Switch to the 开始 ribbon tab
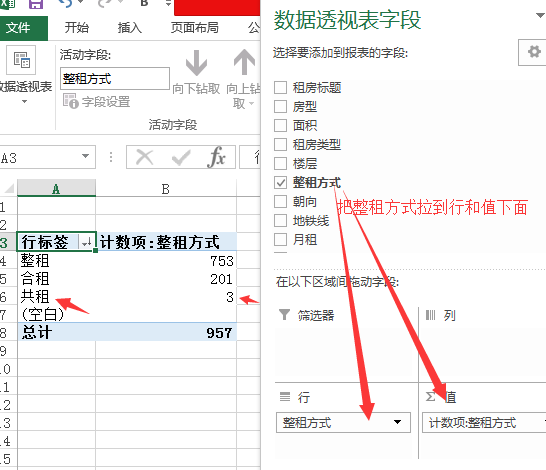Viewport: 546px width, 470px height. click(77, 28)
